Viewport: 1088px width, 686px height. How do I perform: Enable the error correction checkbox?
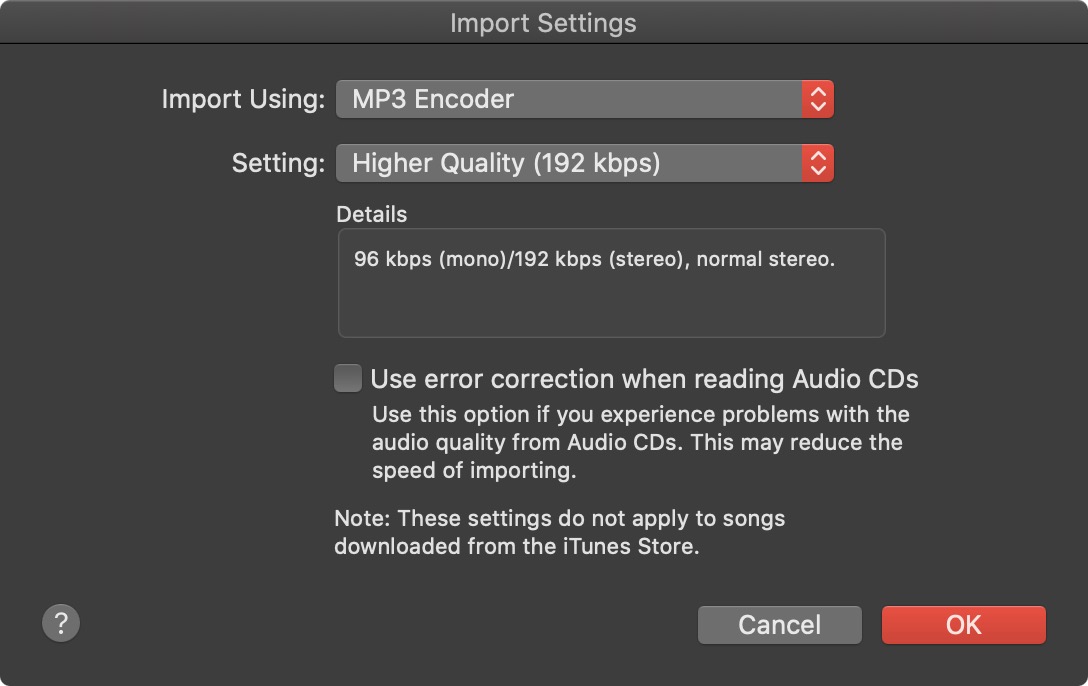pos(348,379)
